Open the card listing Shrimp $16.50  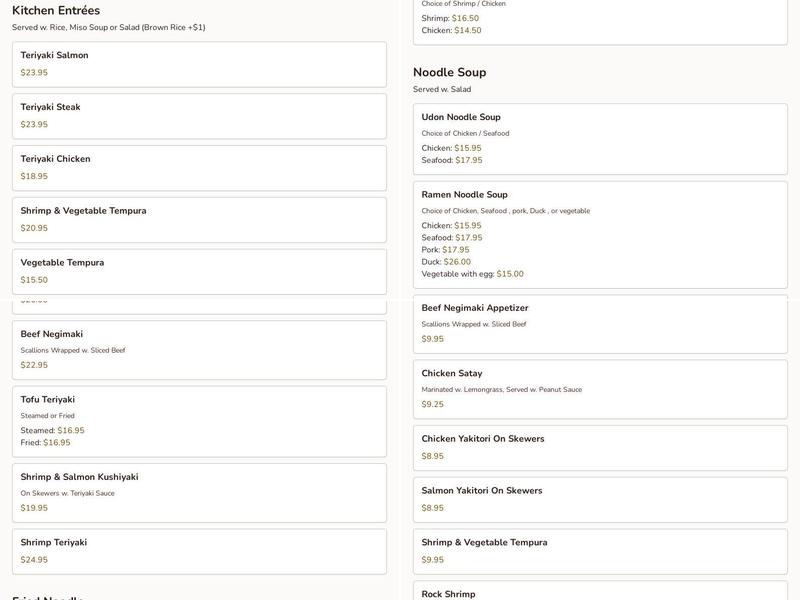tap(600, 22)
